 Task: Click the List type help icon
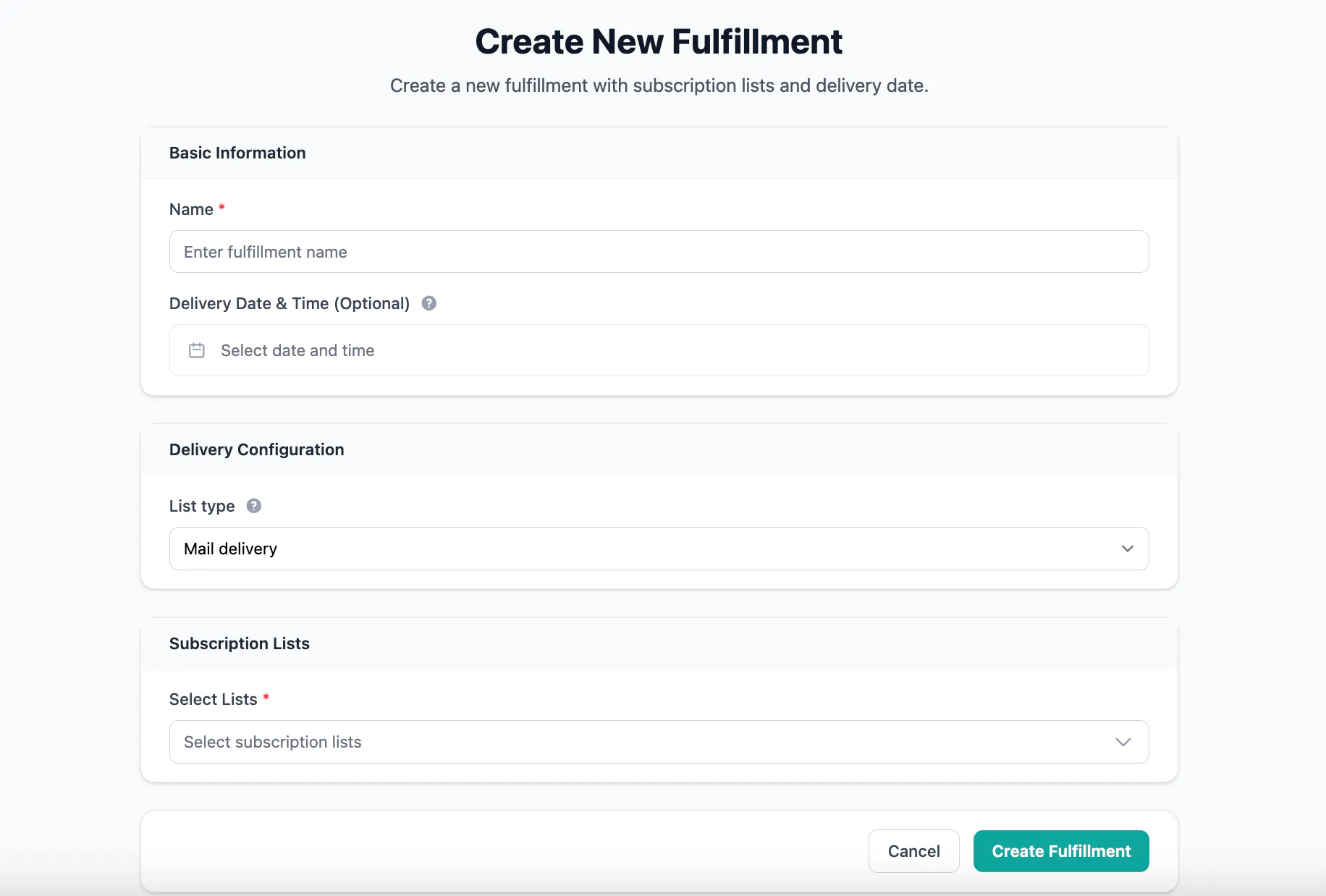(x=254, y=506)
